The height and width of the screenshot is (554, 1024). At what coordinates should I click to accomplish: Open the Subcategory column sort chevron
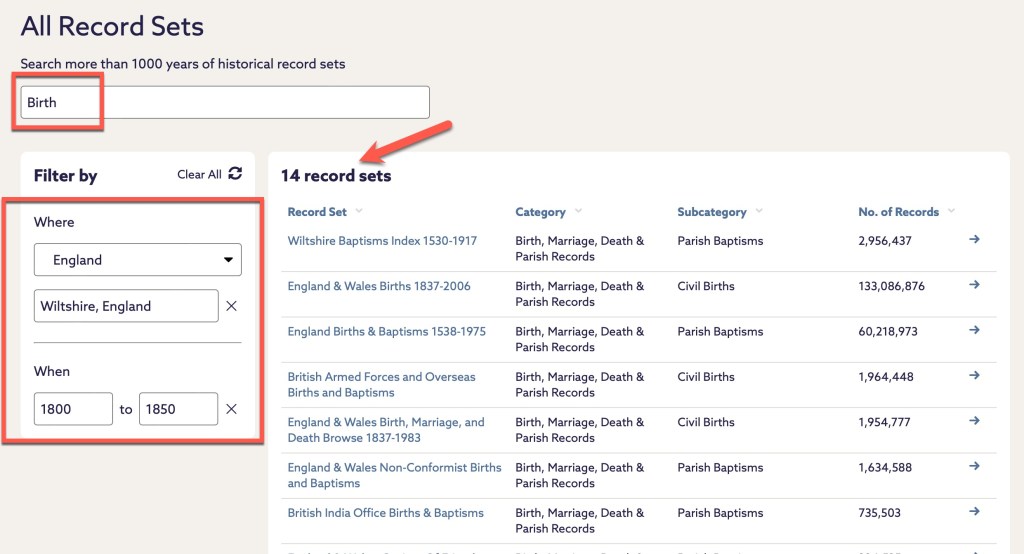point(759,211)
